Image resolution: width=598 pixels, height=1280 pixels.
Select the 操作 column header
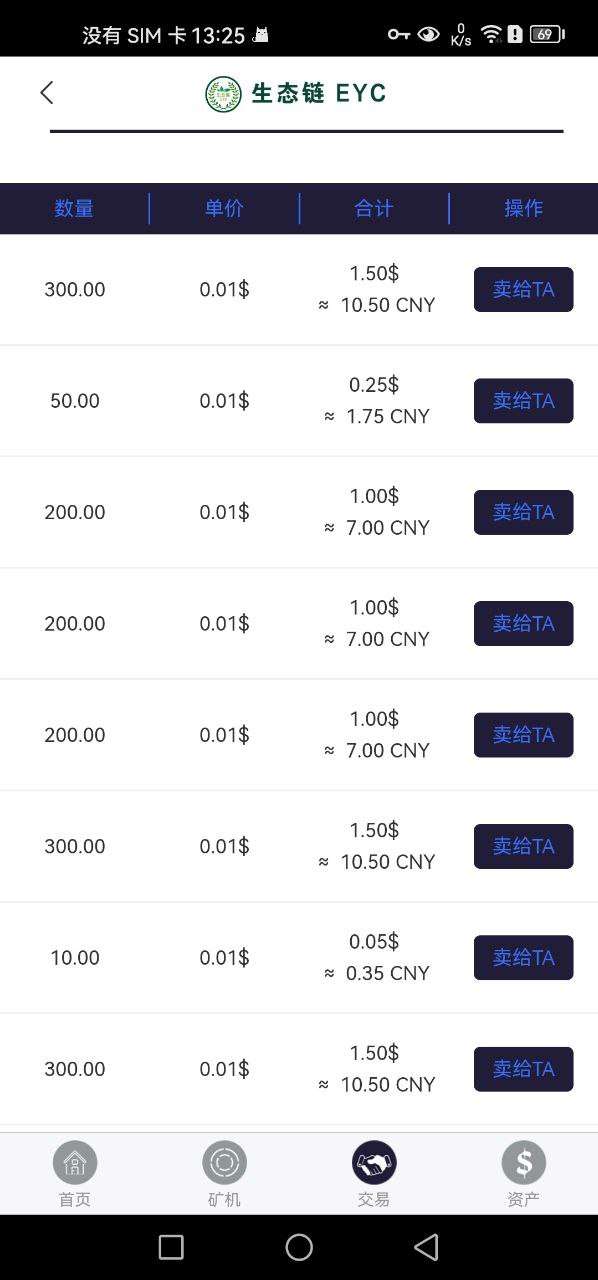tap(524, 208)
